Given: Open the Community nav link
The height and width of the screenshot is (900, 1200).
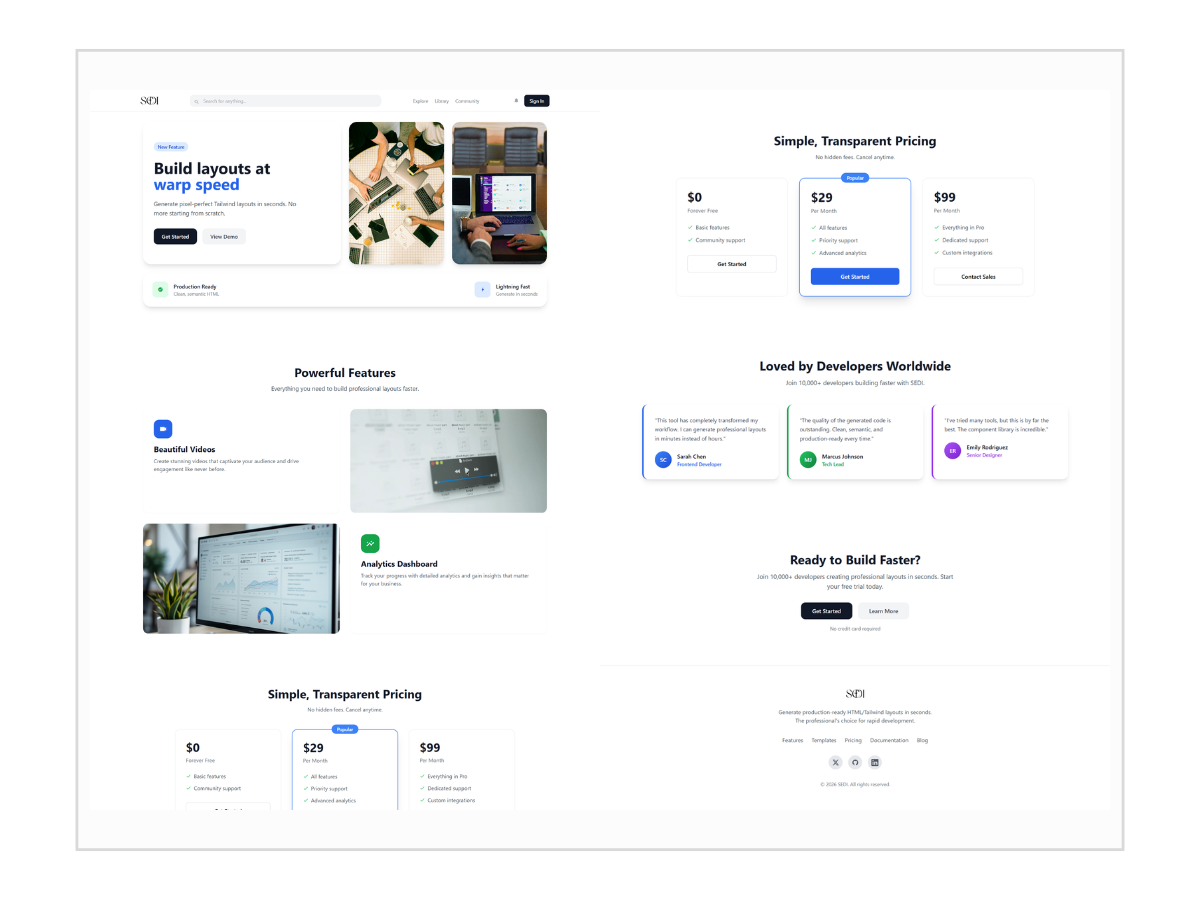Looking at the screenshot, I should (467, 101).
